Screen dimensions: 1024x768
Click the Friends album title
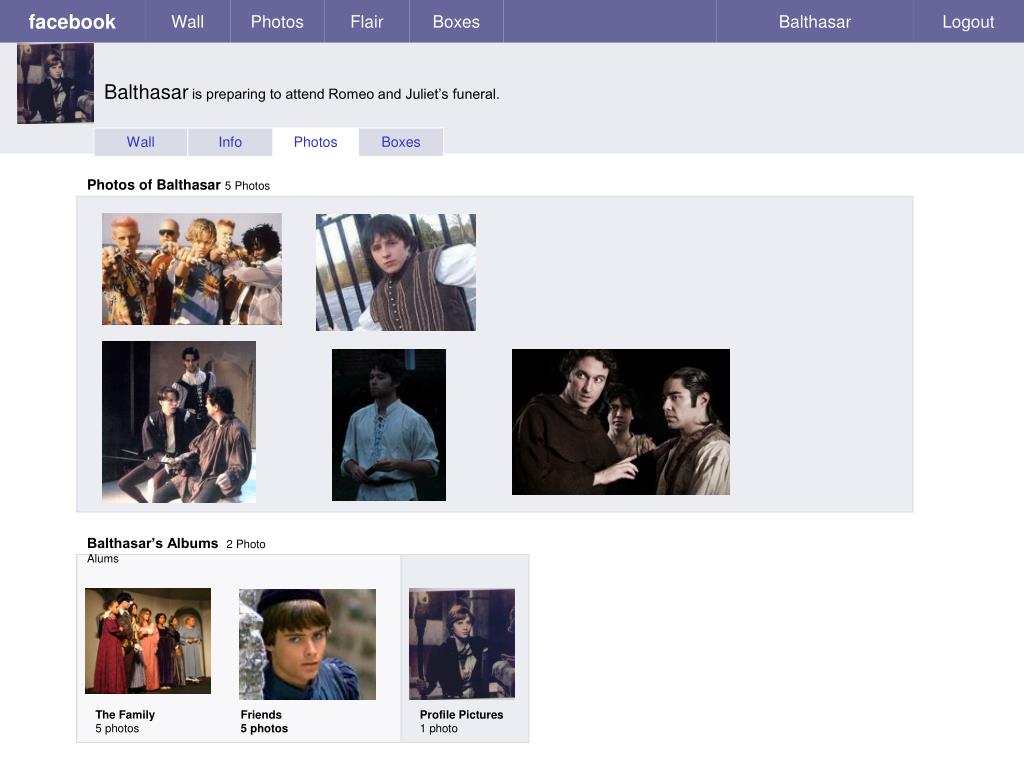(261, 714)
